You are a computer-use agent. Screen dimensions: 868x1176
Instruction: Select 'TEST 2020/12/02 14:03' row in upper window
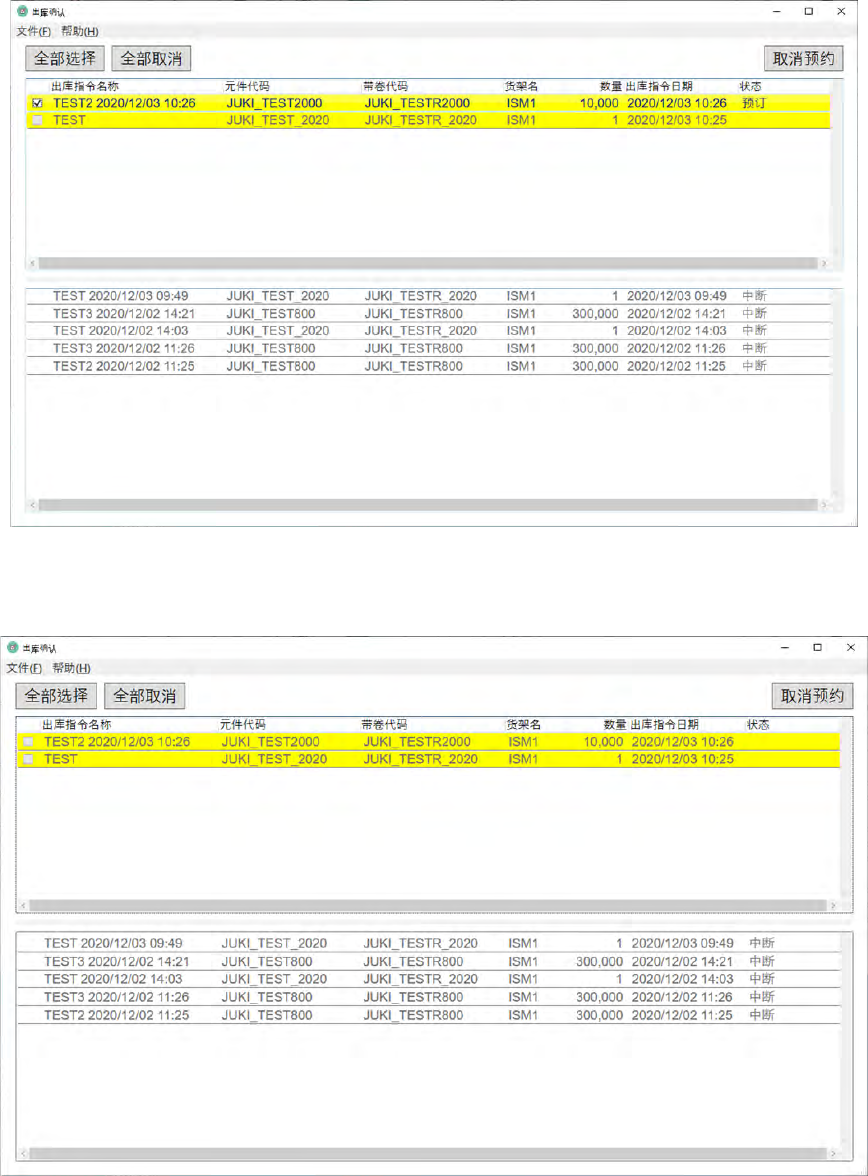(428, 331)
